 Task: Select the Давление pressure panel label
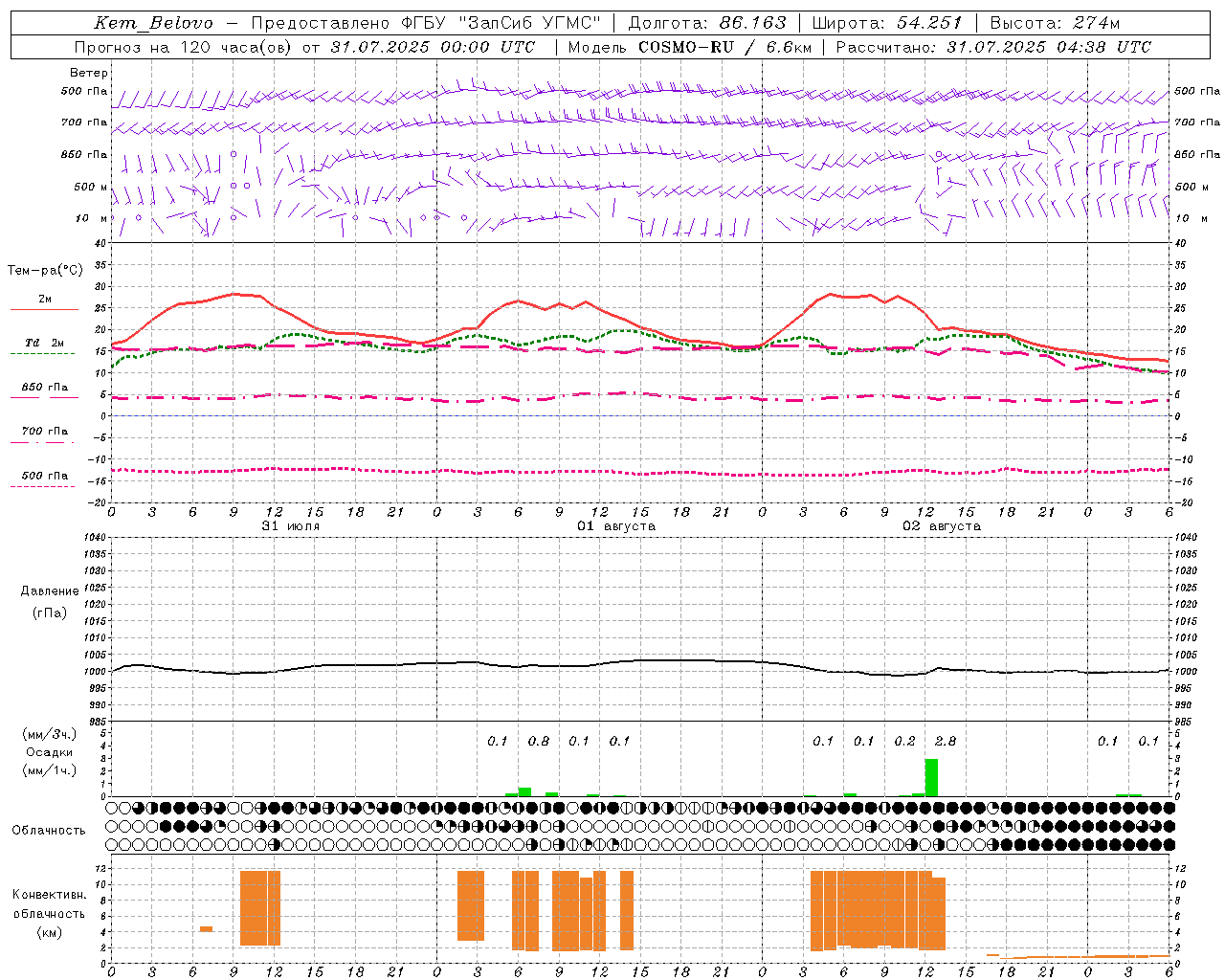tap(50, 591)
